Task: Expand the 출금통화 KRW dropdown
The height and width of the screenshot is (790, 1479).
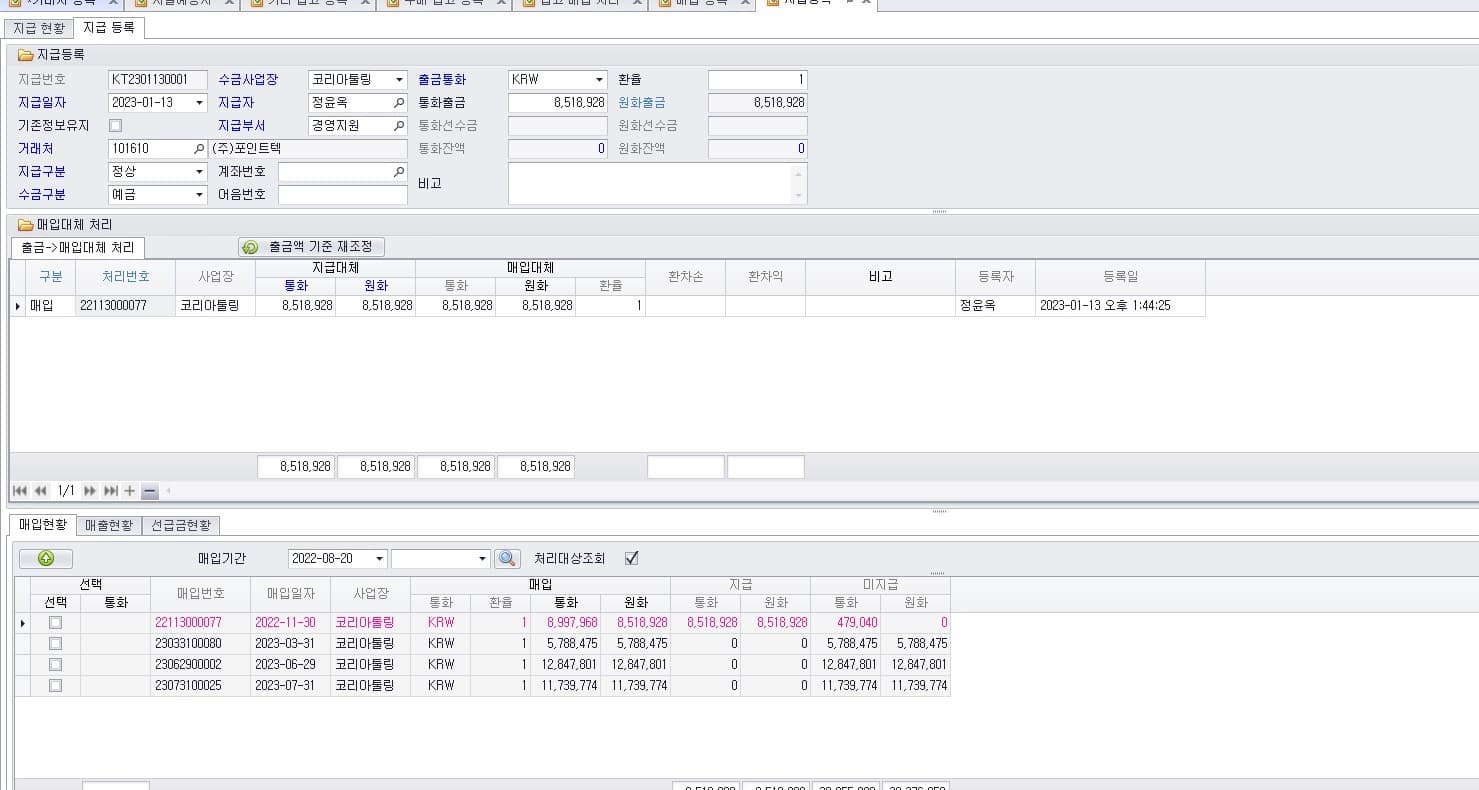Action: pos(600,80)
